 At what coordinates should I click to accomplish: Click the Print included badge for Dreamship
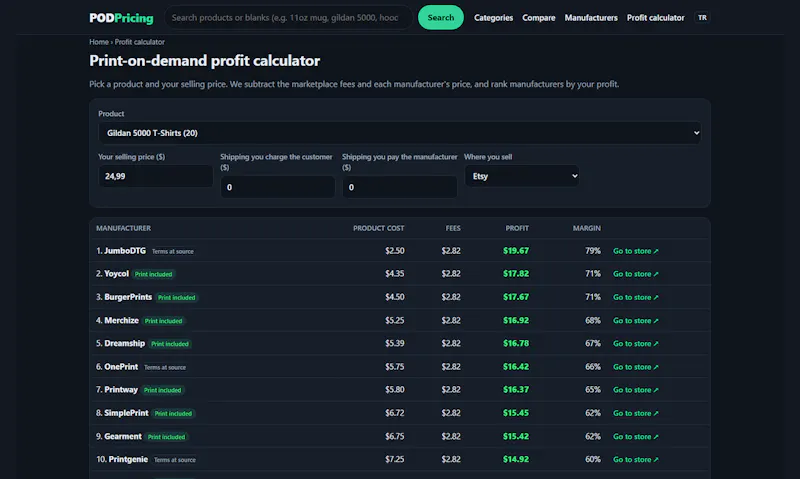[x=169, y=344]
